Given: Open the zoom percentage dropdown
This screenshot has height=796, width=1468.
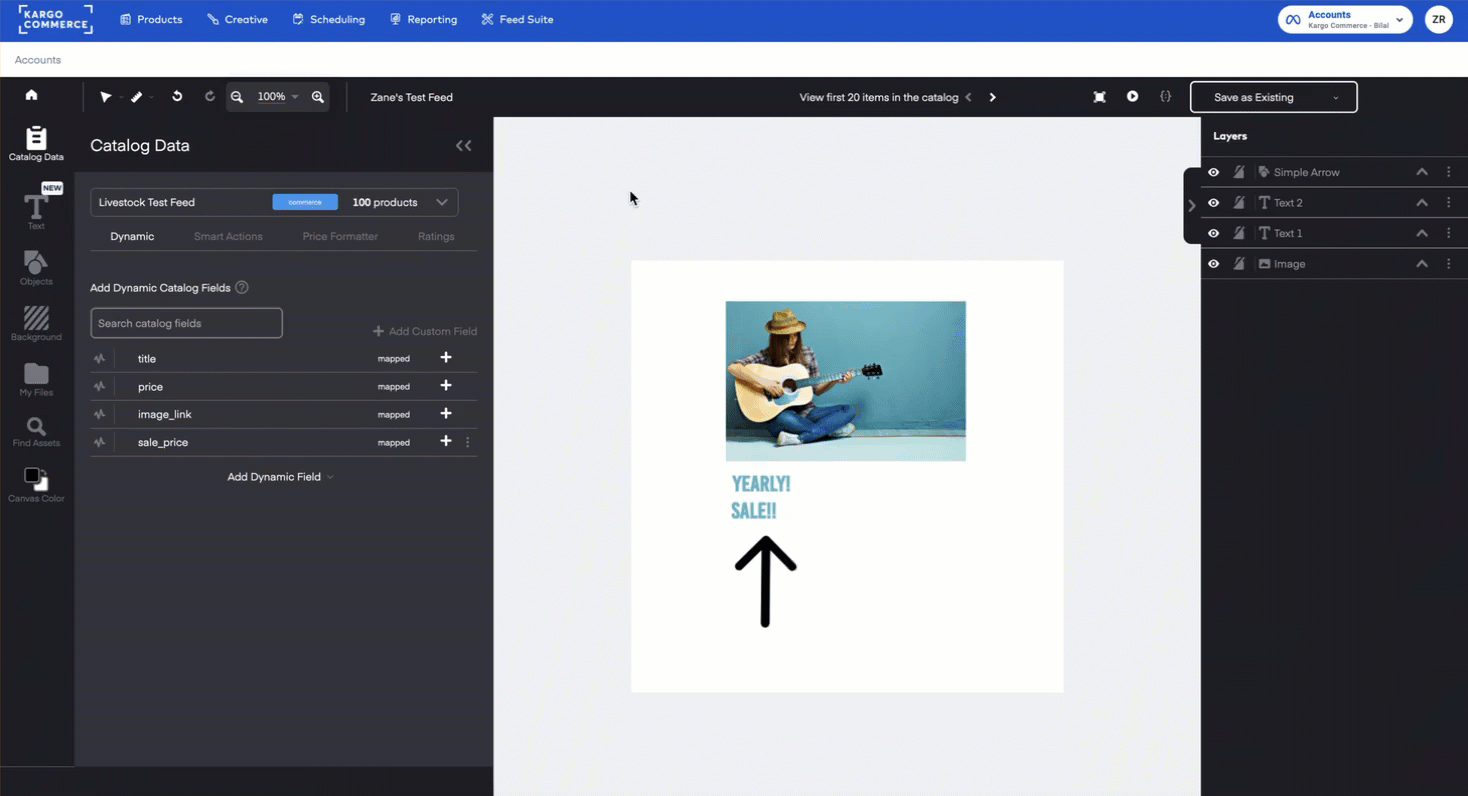Looking at the screenshot, I should 277,96.
